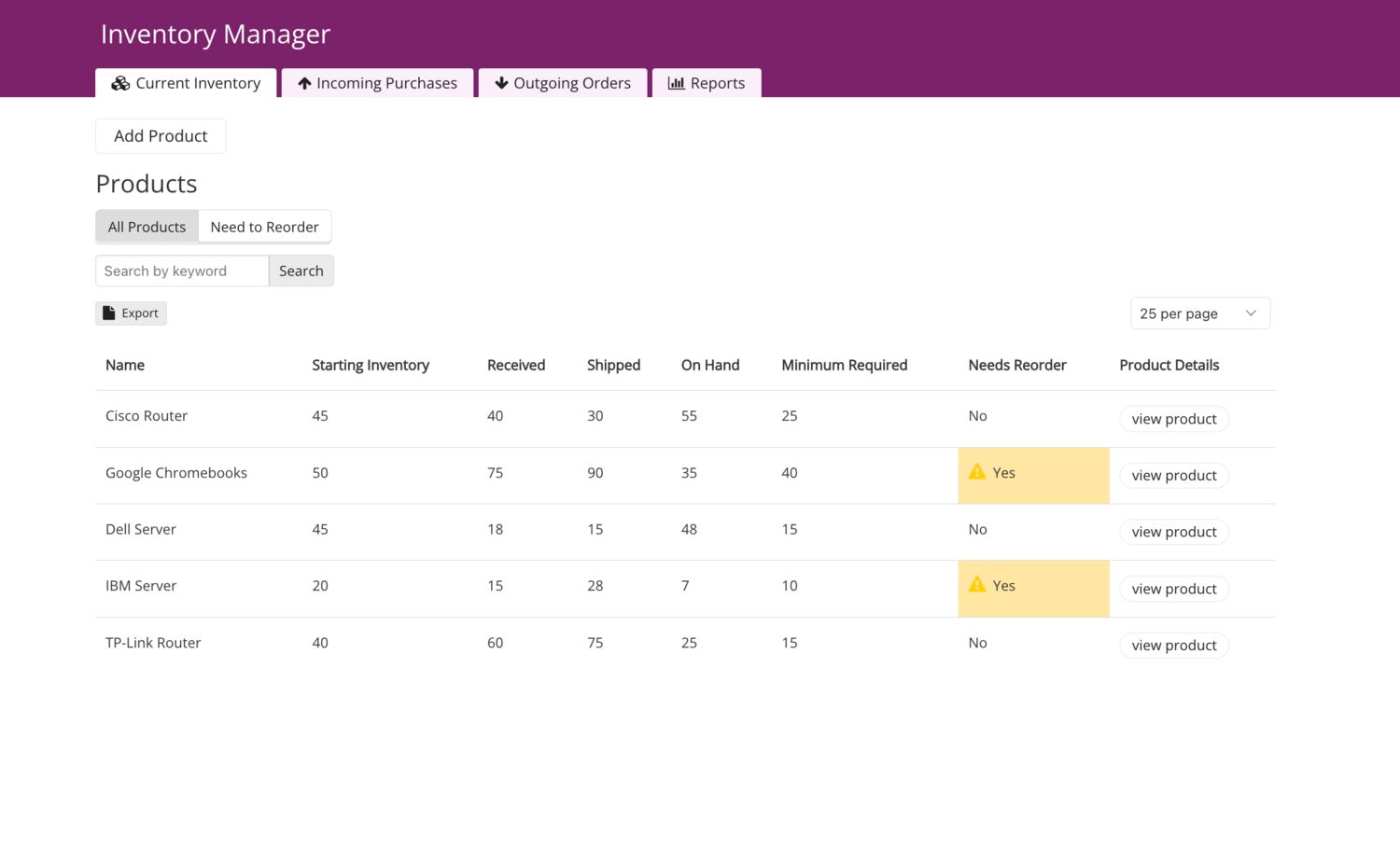Click the up arrow icon for Incoming Purchases
This screenshot has width=1400, height=849.
pyautogui.click(x=304, y=83)
